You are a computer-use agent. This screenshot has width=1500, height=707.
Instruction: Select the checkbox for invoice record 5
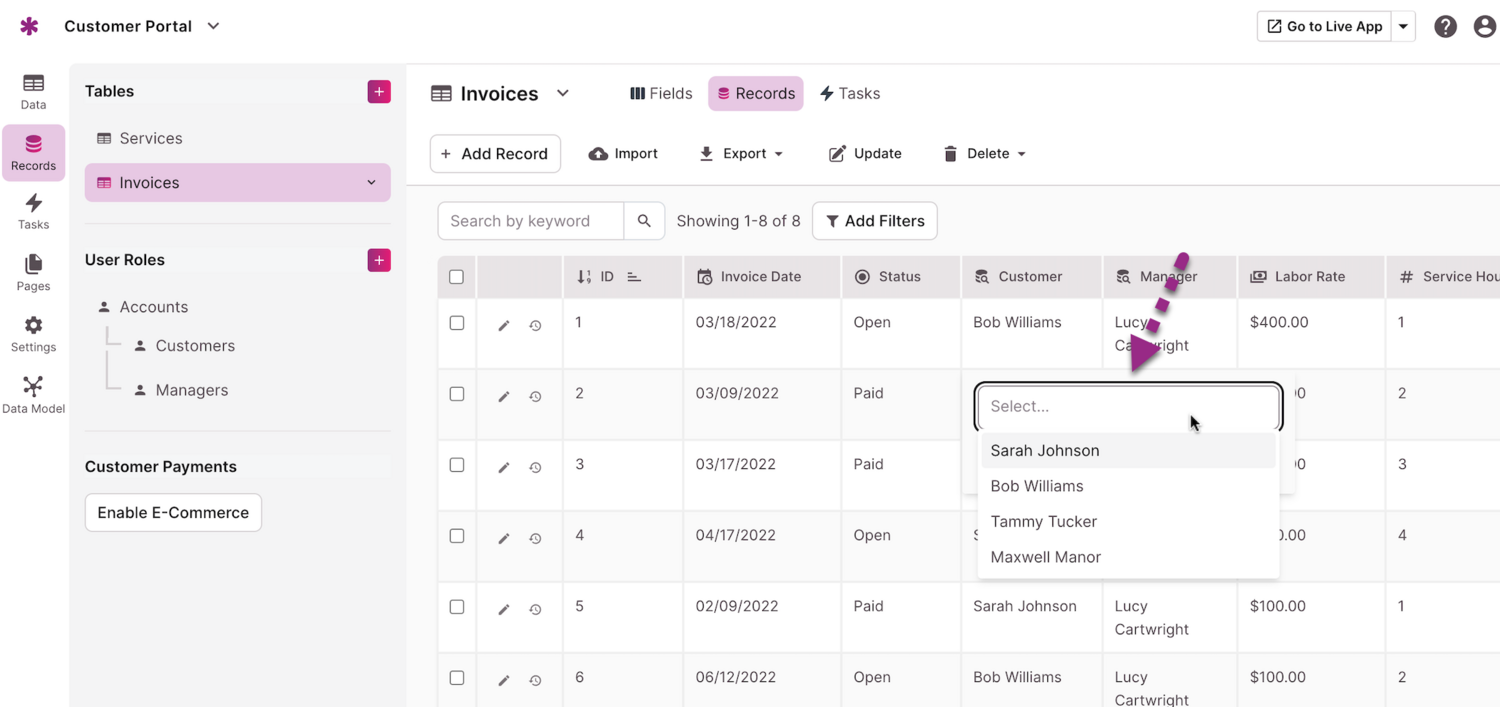click(x=457, y=607)
